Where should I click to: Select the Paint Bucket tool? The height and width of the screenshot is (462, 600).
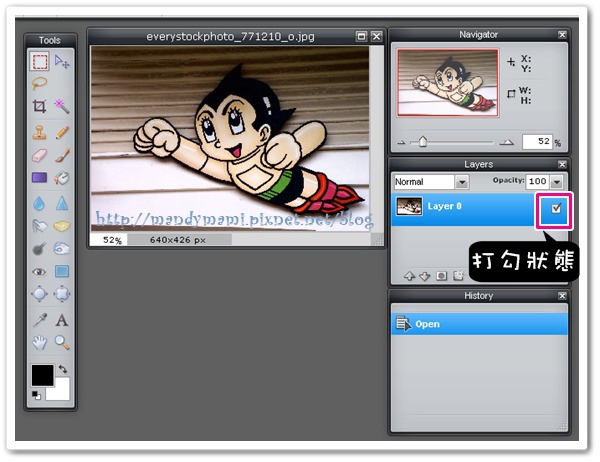click(x=62, y=178)
